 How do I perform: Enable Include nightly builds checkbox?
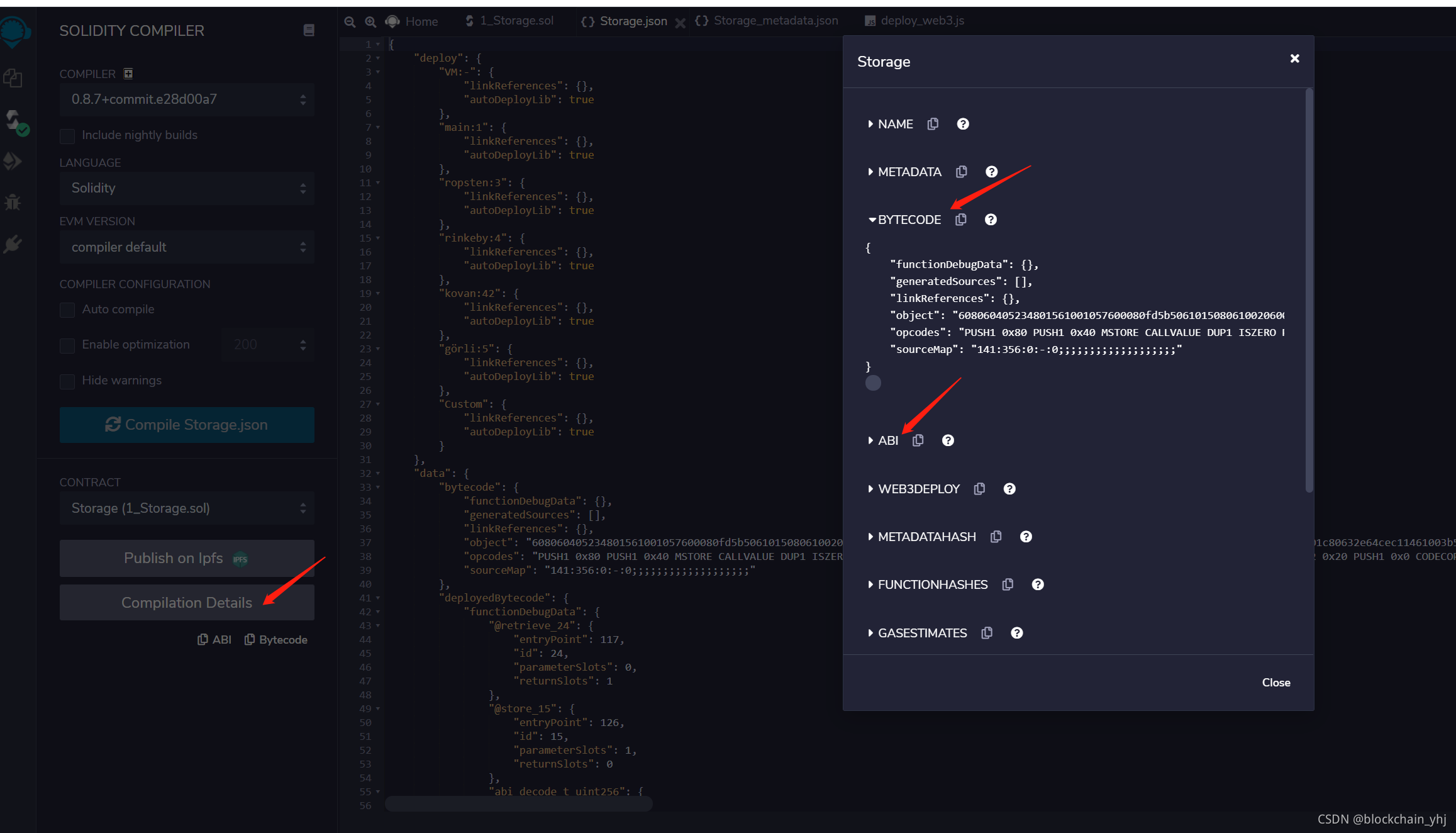click(x=67, y=136)
